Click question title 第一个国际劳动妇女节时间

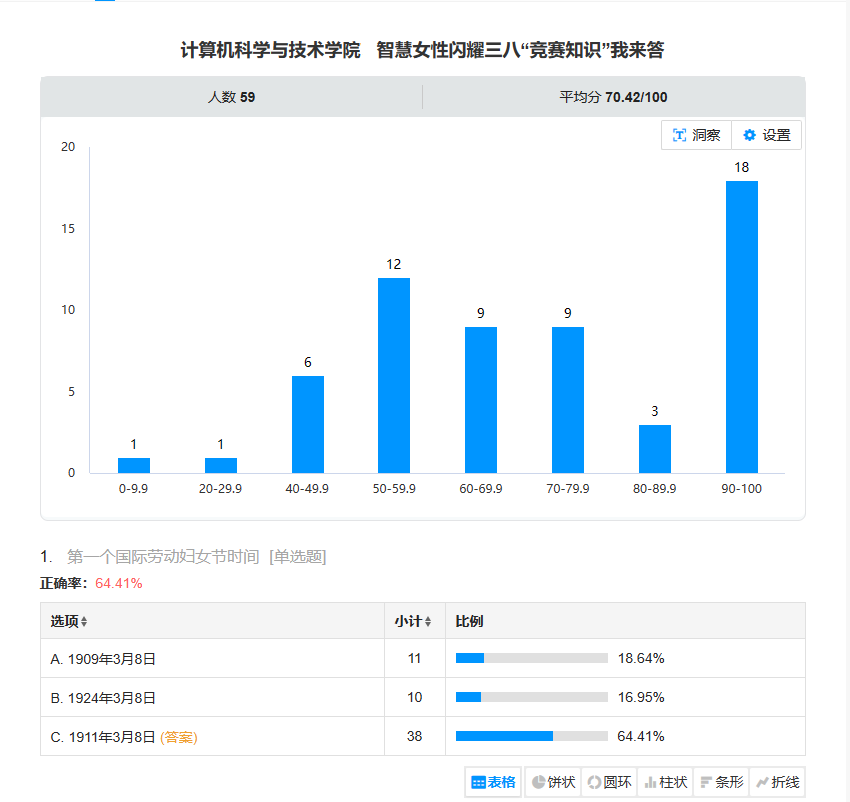coord(162,557)
